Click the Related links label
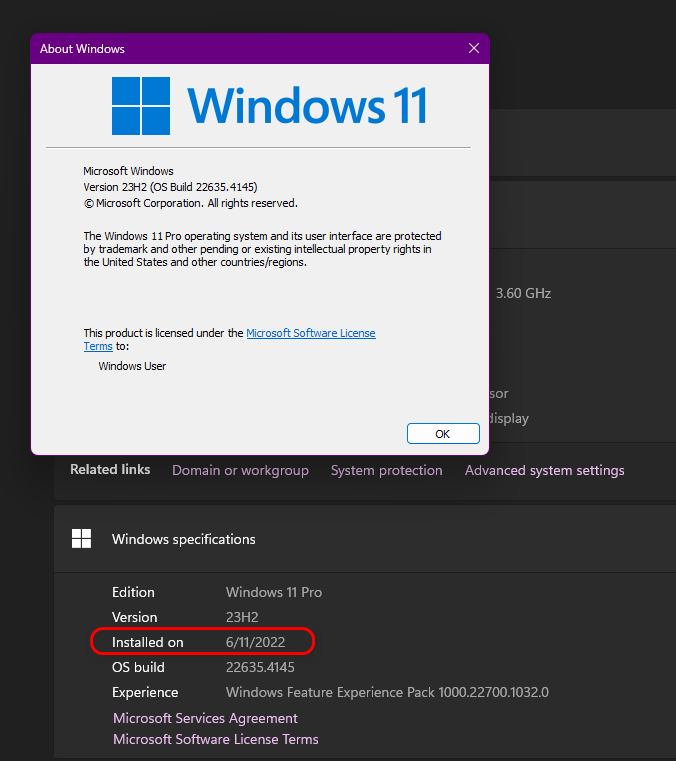This screenshot has width=676, height=761. (x=110, y=469)
